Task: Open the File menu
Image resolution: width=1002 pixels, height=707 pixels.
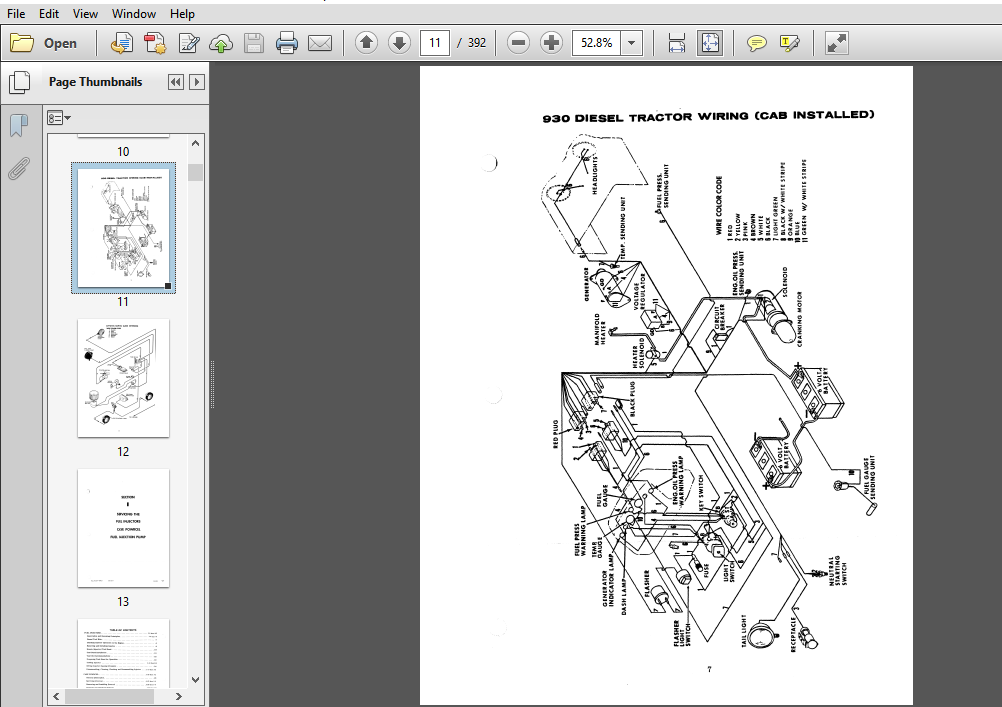Action: point(16,13)
